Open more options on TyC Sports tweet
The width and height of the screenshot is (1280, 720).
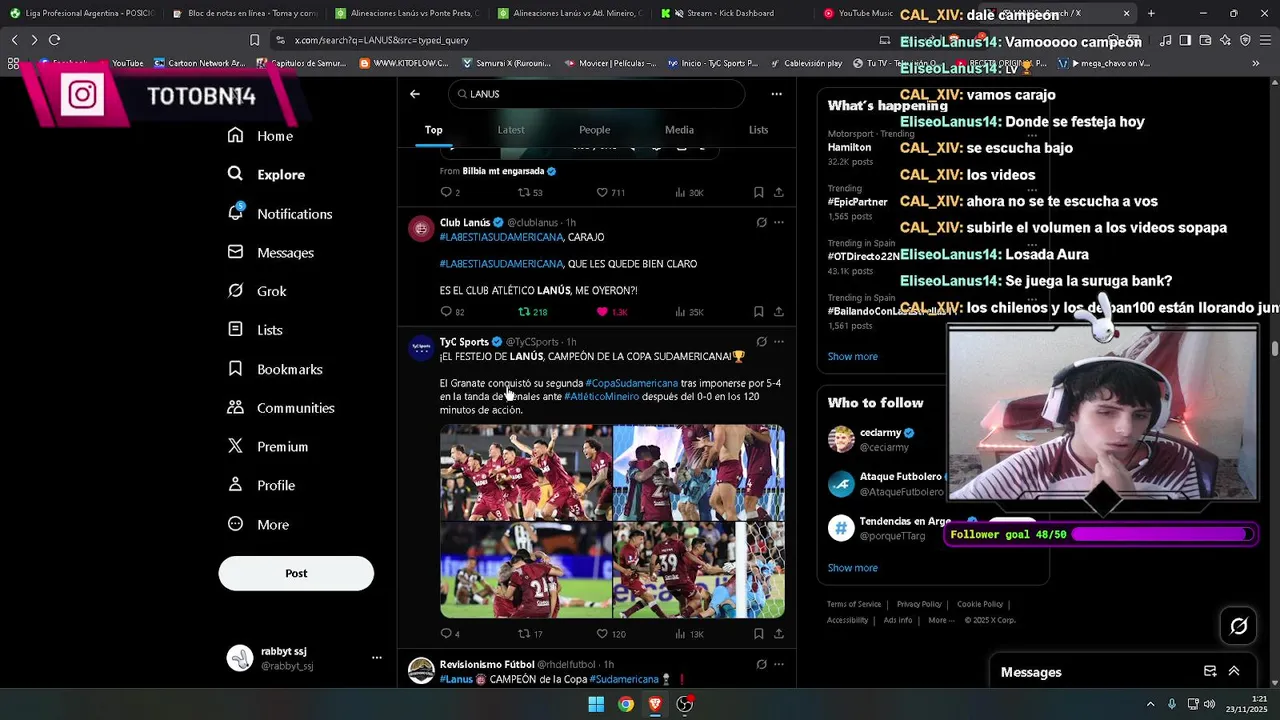[x=779, y=342]
